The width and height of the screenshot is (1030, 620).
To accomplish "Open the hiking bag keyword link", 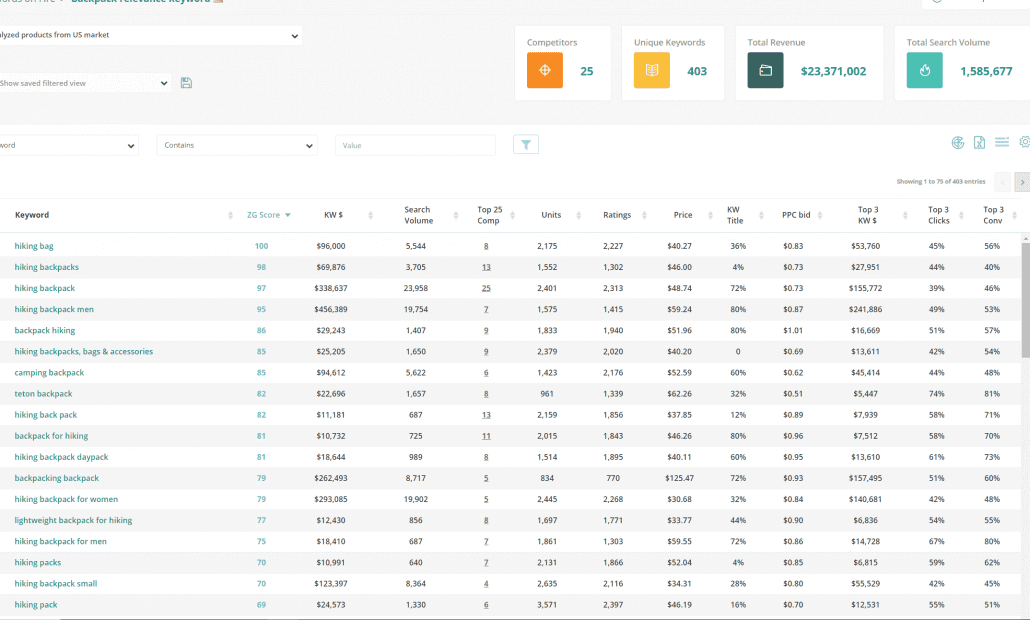I will [x=34, y=246].
